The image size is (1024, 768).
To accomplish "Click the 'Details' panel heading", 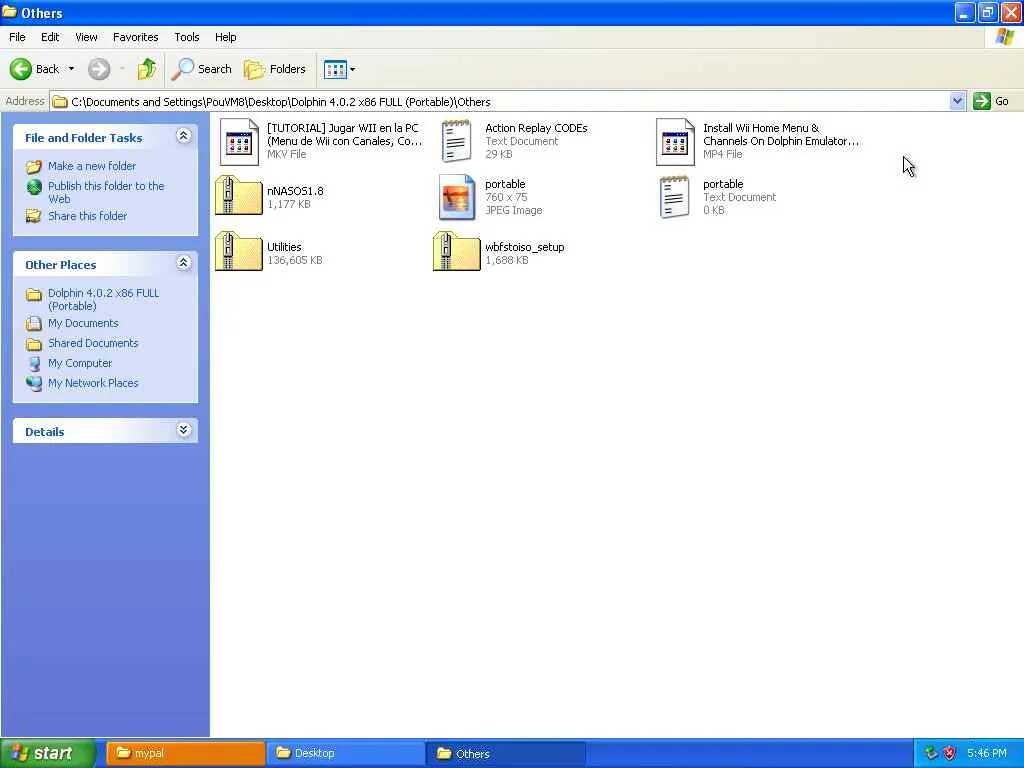I will [44, 432].
